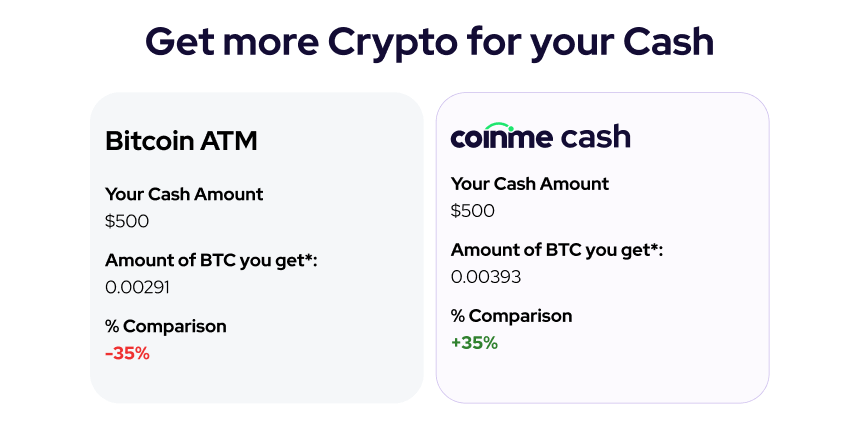Click the $500 value under coinme cash
The height and width of the screenshot is (425, 860).
pyautogui.click(x=473, y=211)
